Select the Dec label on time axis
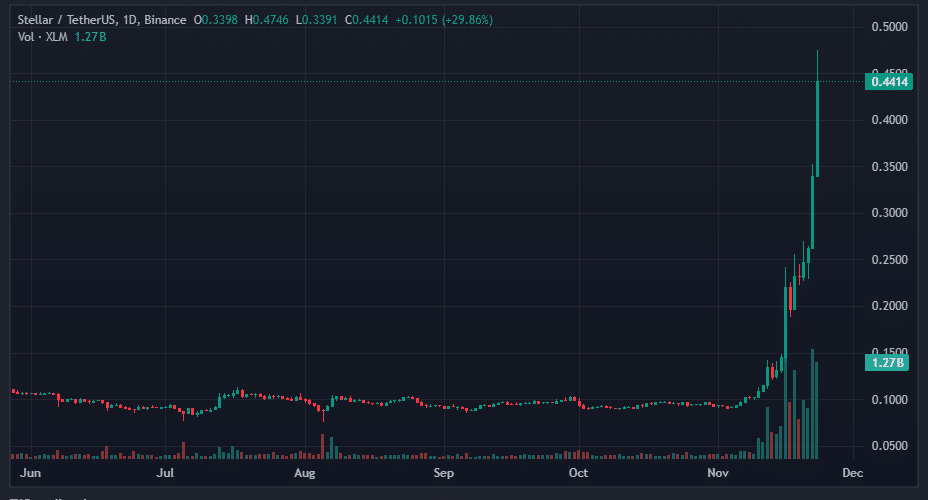 click(852, 471)
